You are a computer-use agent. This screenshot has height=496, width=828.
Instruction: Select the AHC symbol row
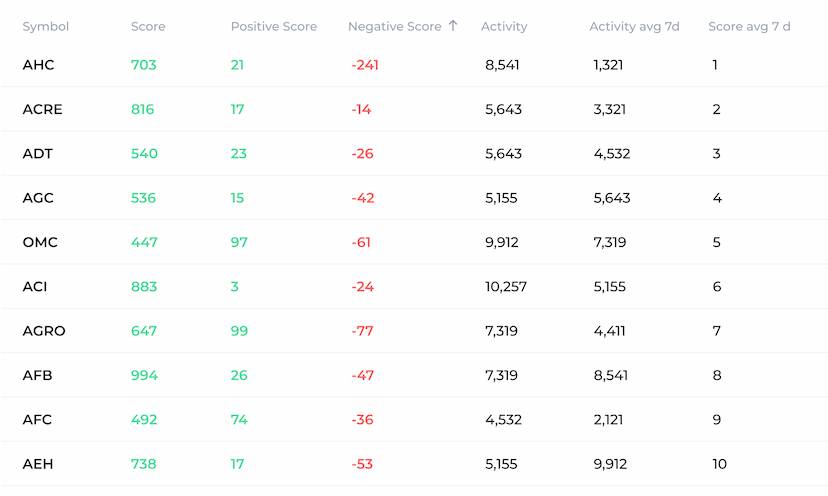(x=39, y=65)
